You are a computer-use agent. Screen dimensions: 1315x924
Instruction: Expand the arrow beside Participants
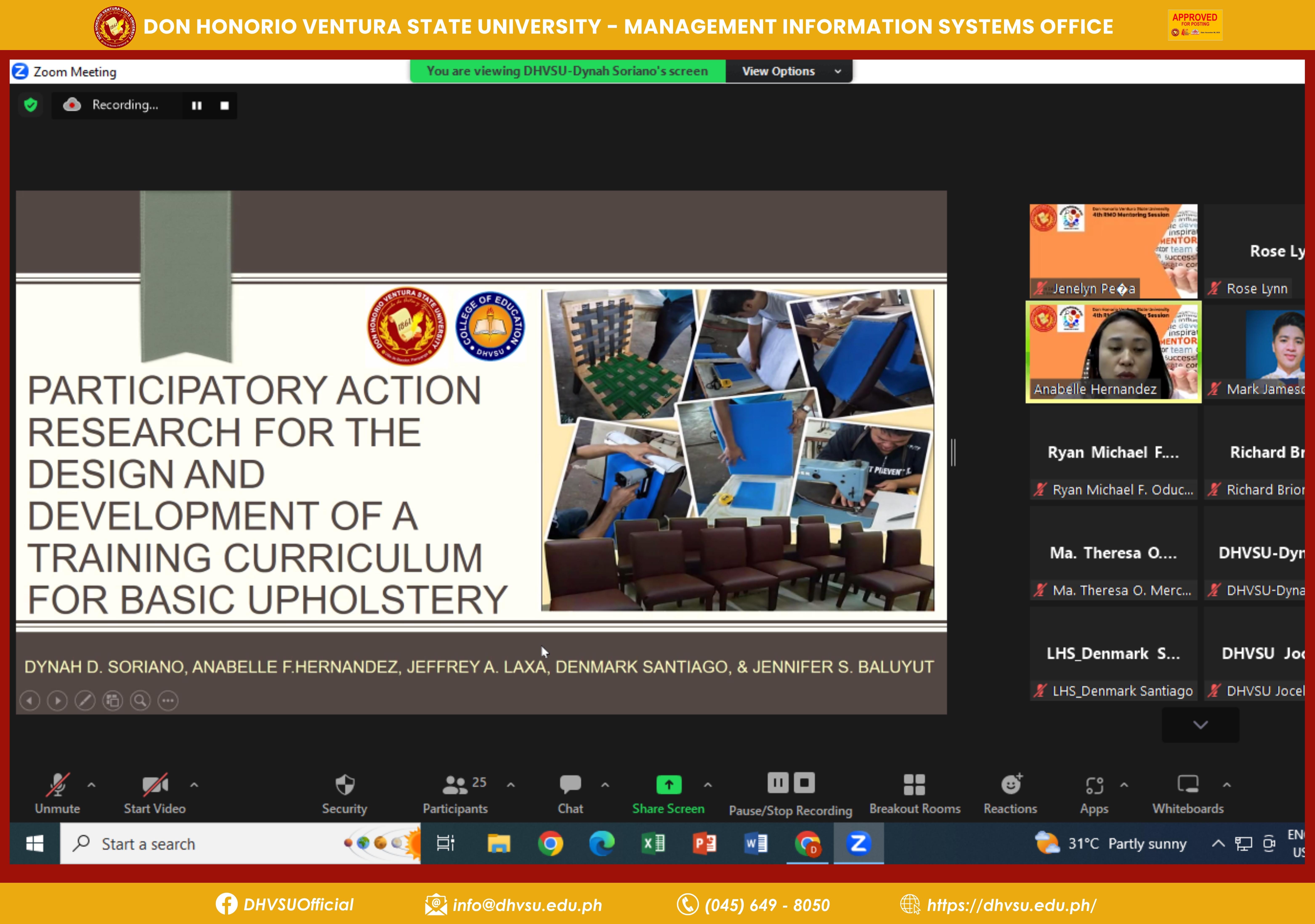click(511, 785)
